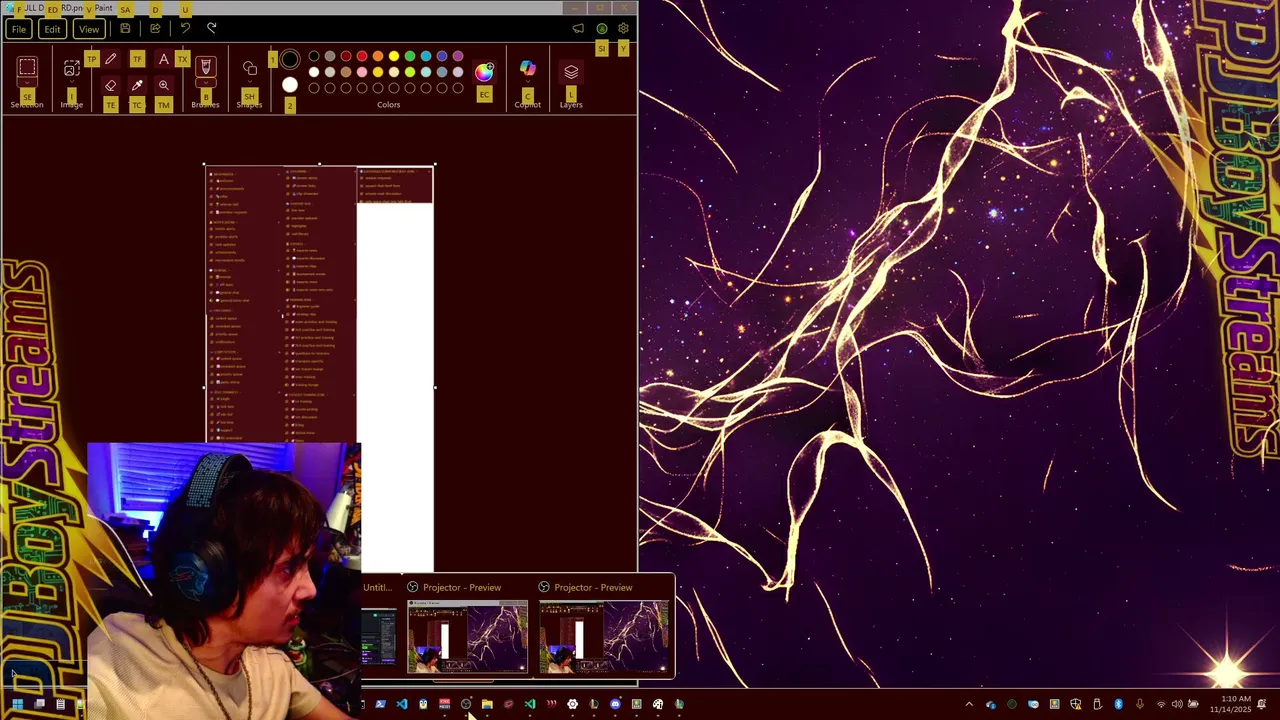Select the Text tool
The image size is (1280, 720).
click(164, 59)
